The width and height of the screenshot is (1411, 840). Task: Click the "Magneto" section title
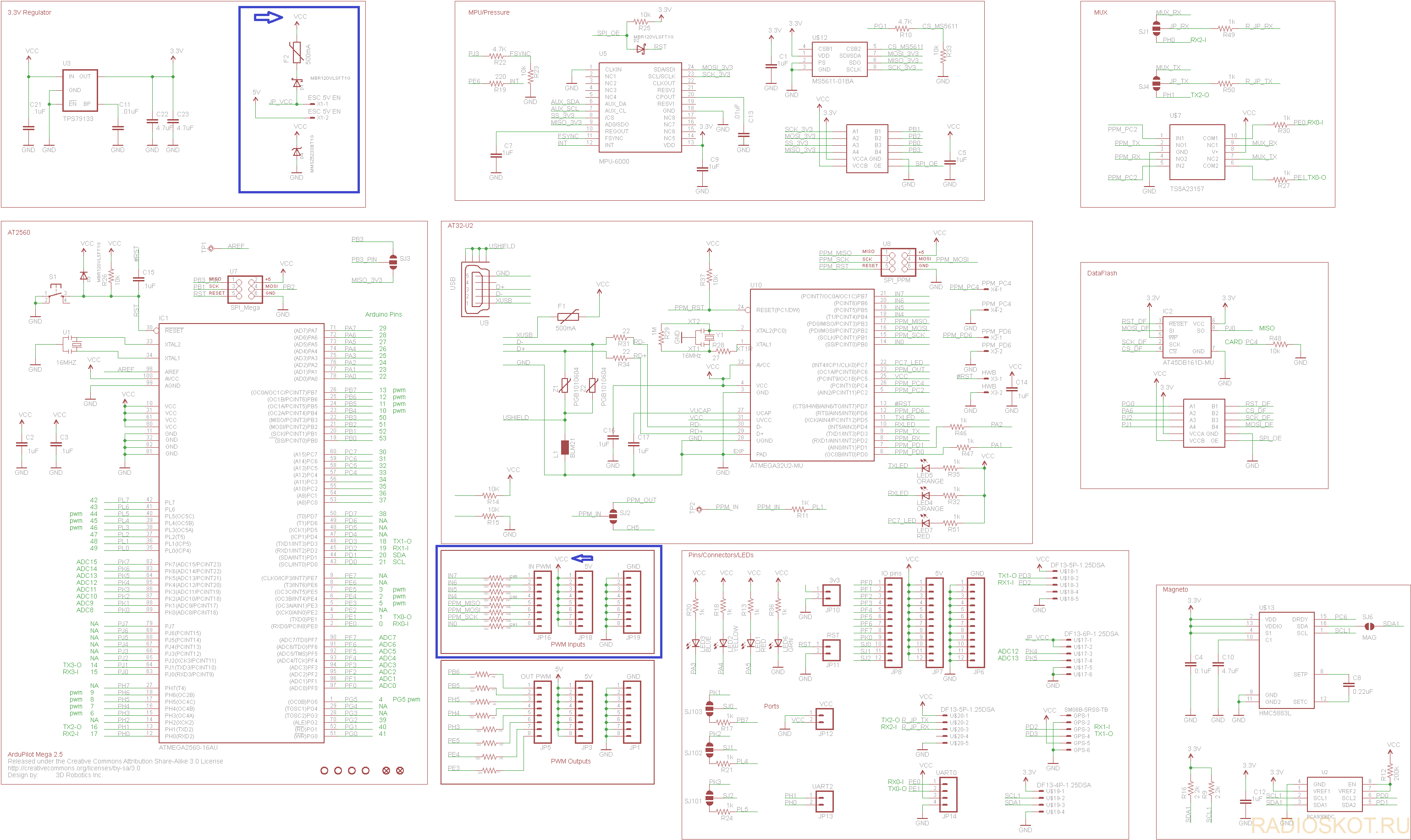(x=1175, y=590)
